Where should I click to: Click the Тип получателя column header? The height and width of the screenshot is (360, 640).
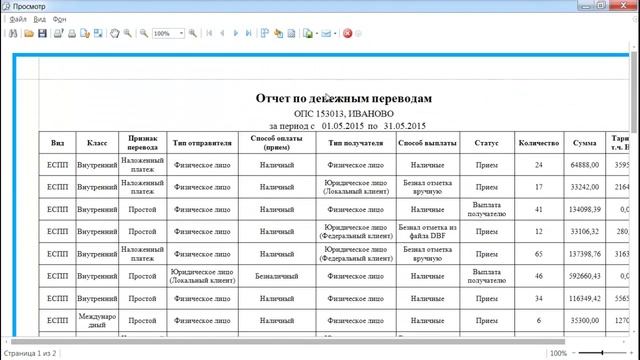click(356, 143)
